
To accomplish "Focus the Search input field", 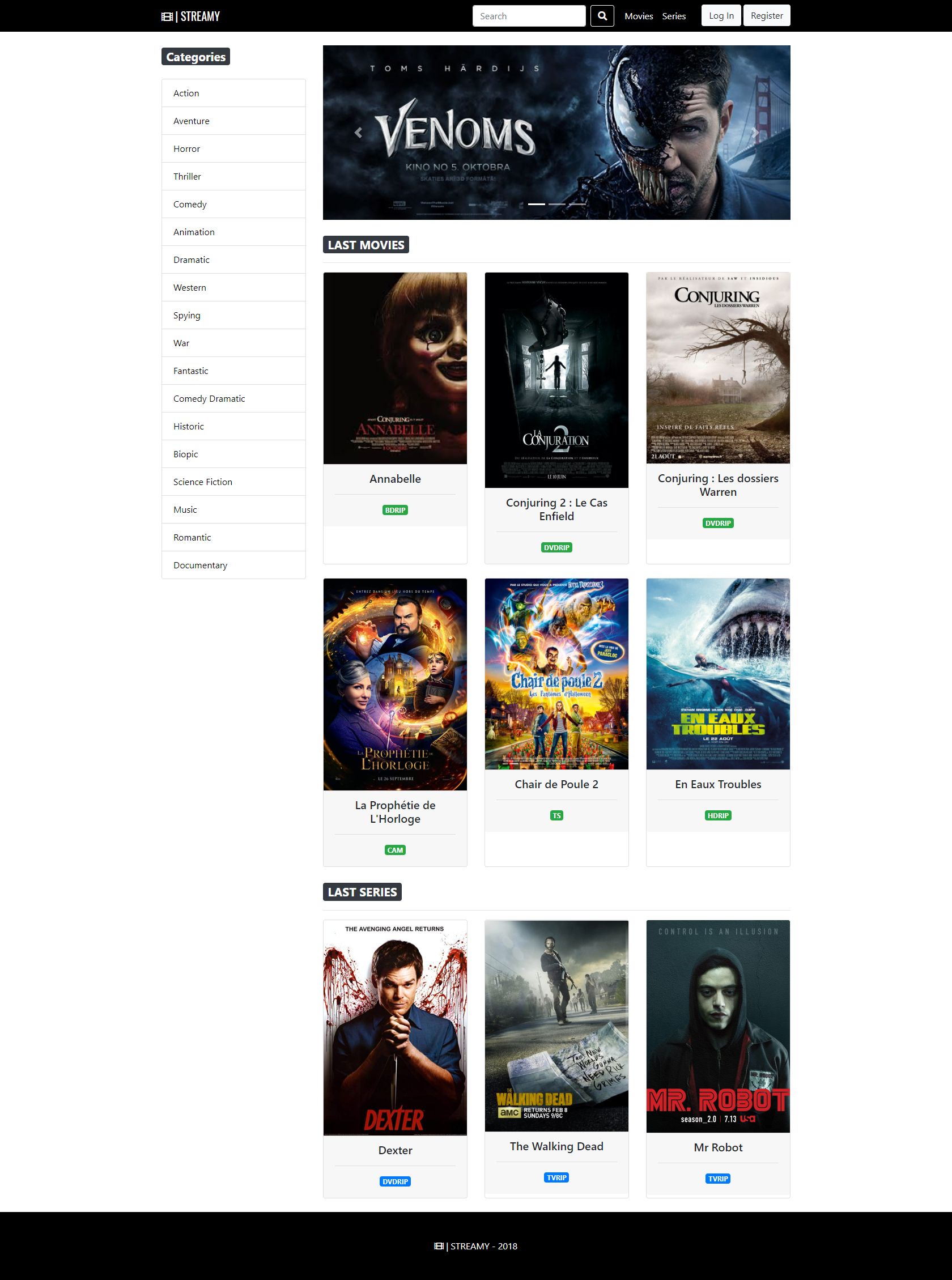I will click(529, 16).
